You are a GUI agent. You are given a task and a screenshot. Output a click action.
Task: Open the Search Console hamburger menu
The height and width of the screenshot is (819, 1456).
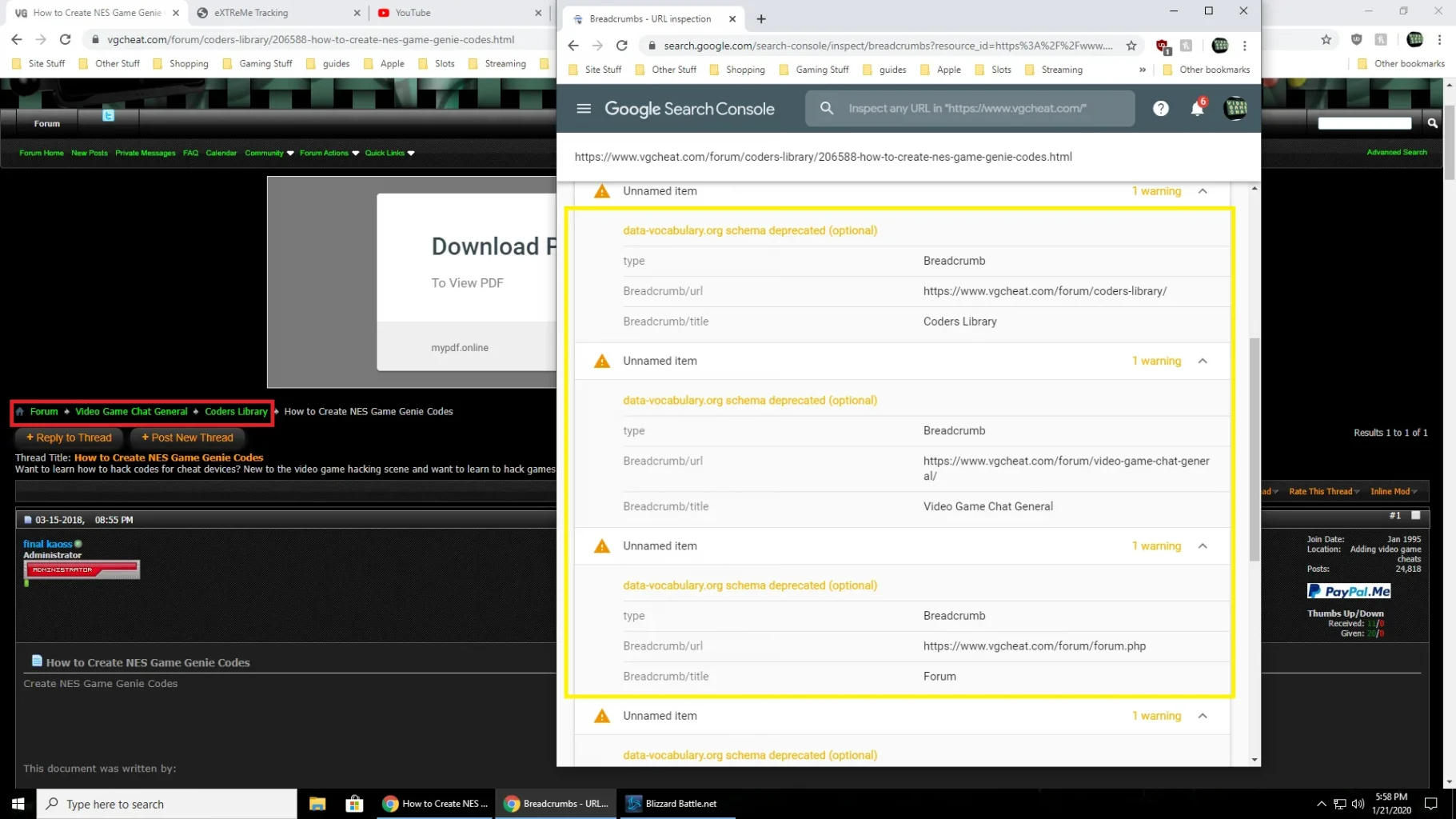pyautogui.click(x=584, y=108)
